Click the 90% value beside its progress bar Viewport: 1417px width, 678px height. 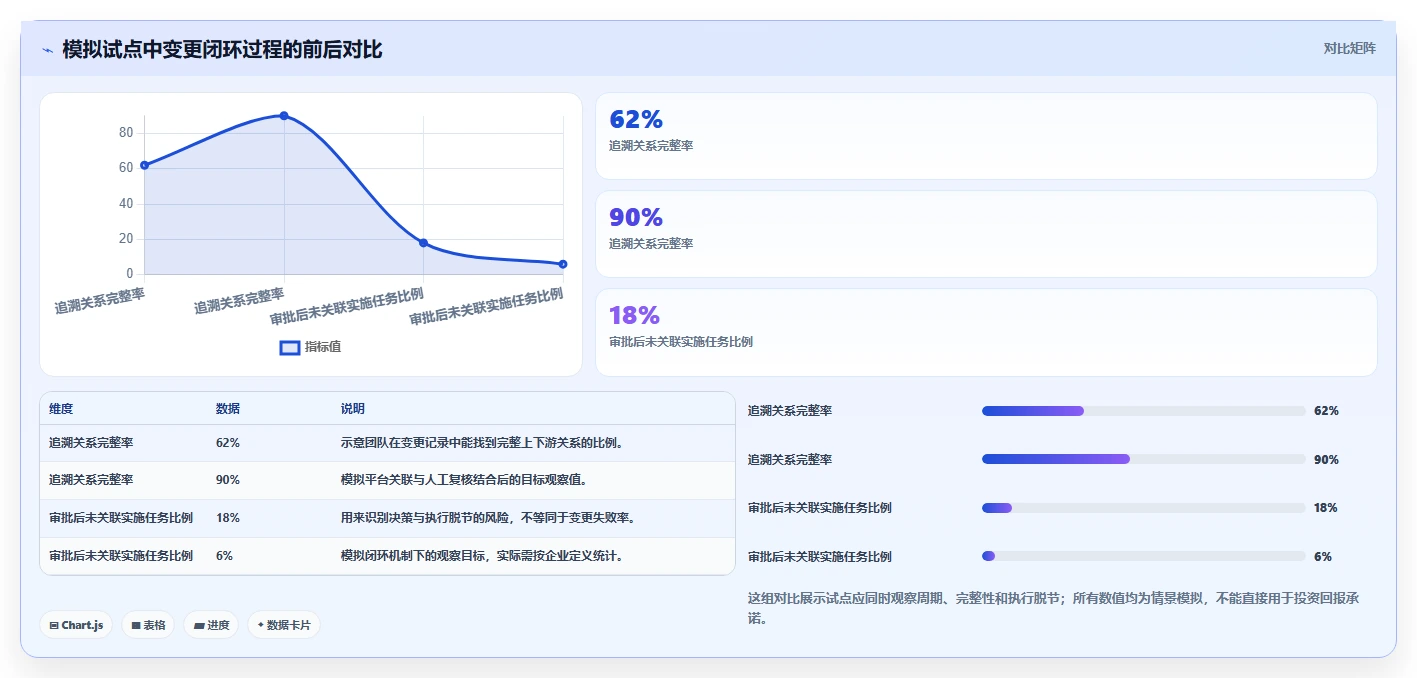[1326, 460]
